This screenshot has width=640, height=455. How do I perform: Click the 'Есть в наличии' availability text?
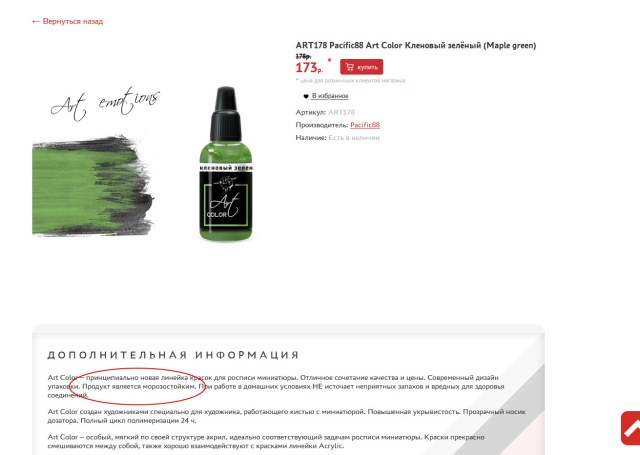point(354,138)
